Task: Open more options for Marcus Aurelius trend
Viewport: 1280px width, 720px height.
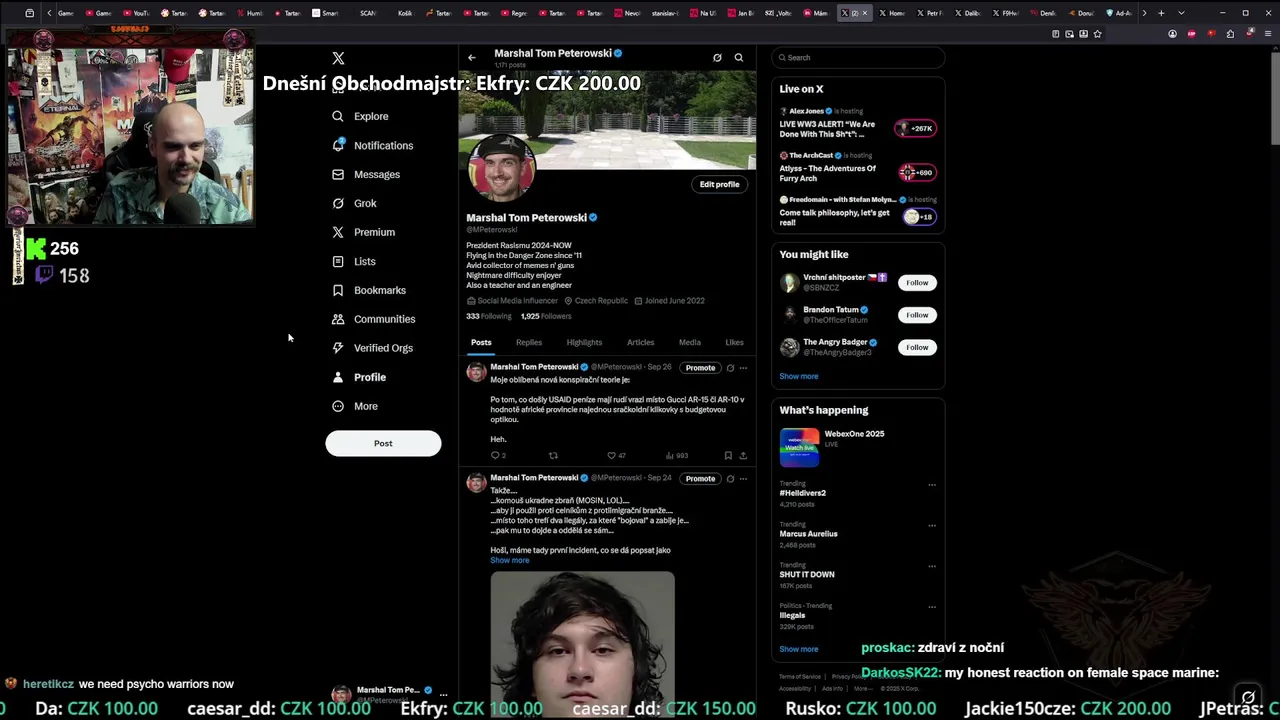Action: pyautogui.click(x=932, y=525)
